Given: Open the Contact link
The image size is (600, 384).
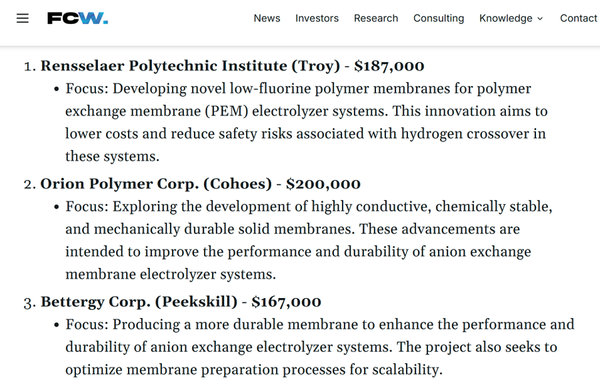Looking at the screenshot, I should [x=578, y=18].
